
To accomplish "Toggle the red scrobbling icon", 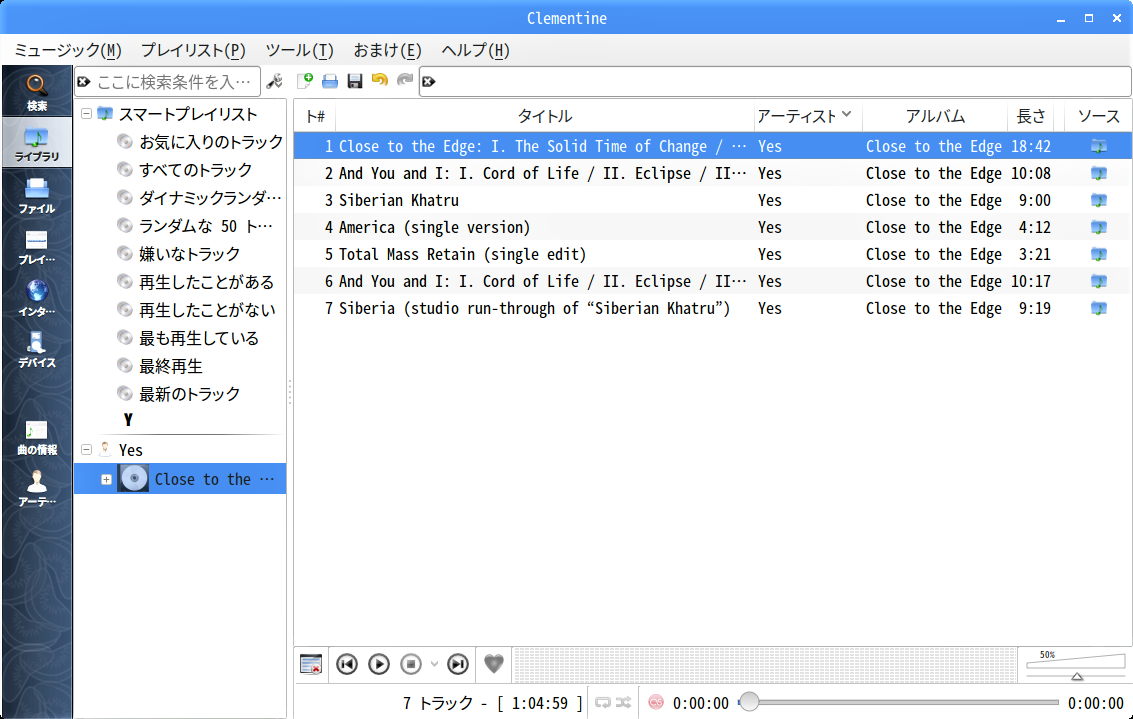I will click(656, 702).
